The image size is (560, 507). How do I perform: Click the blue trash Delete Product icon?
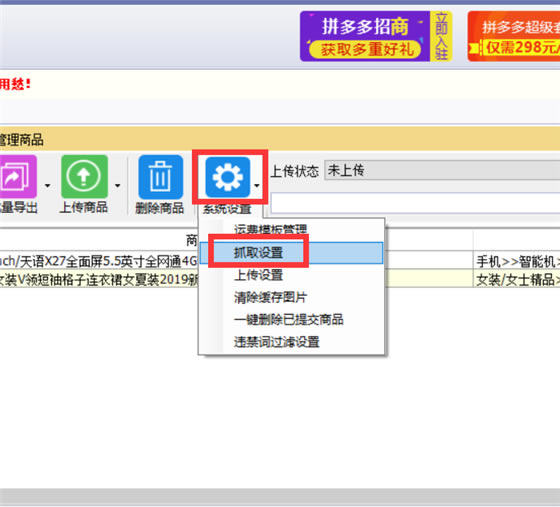coord(160,177)
